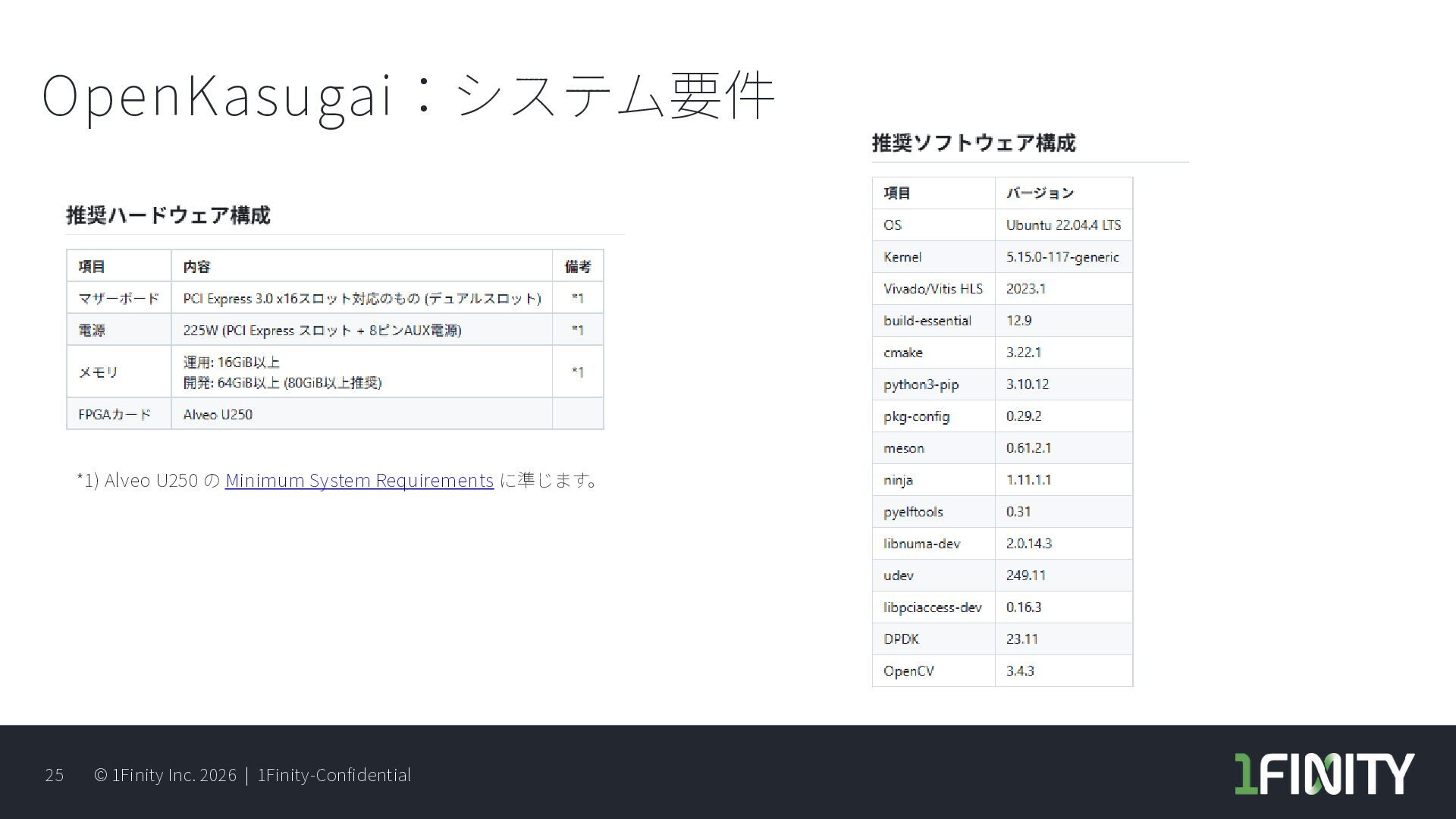Click the 1FINITY logo in footer
Image resolution: width=1456 pixels, height=819 pixels.
coord(1324,773)
